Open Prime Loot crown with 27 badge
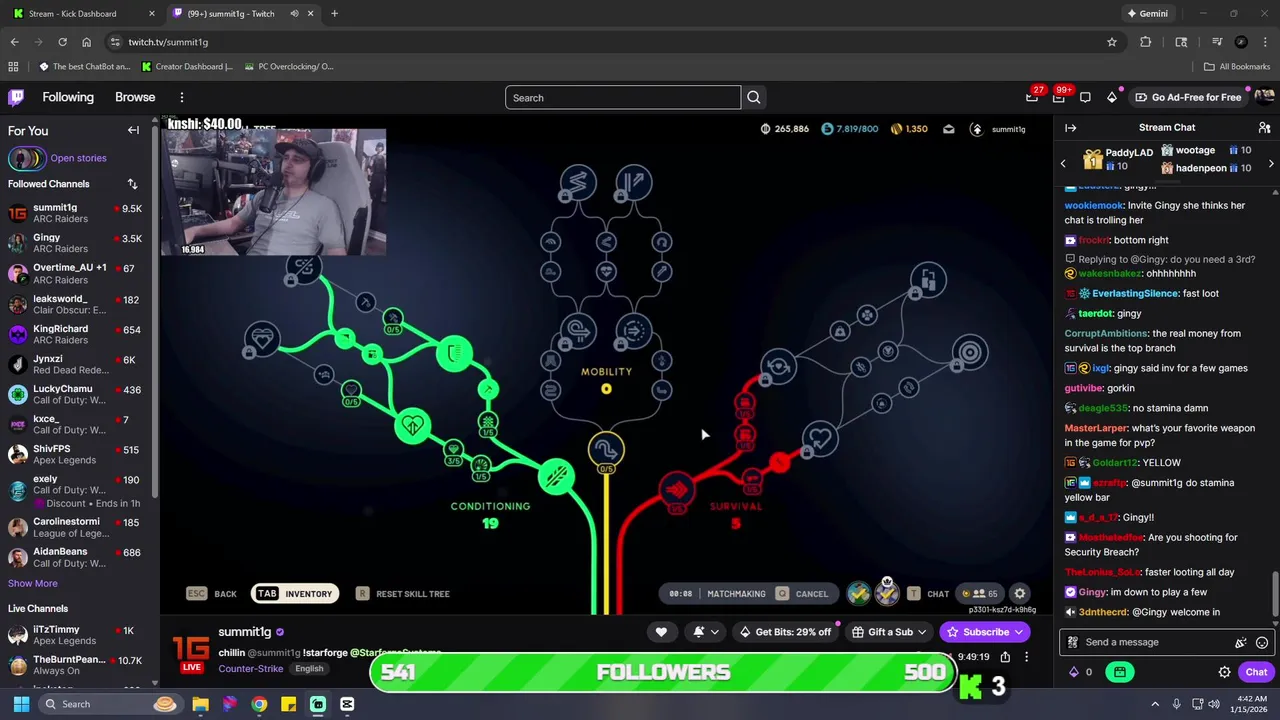1280x720 pixels. (1032, 97)
